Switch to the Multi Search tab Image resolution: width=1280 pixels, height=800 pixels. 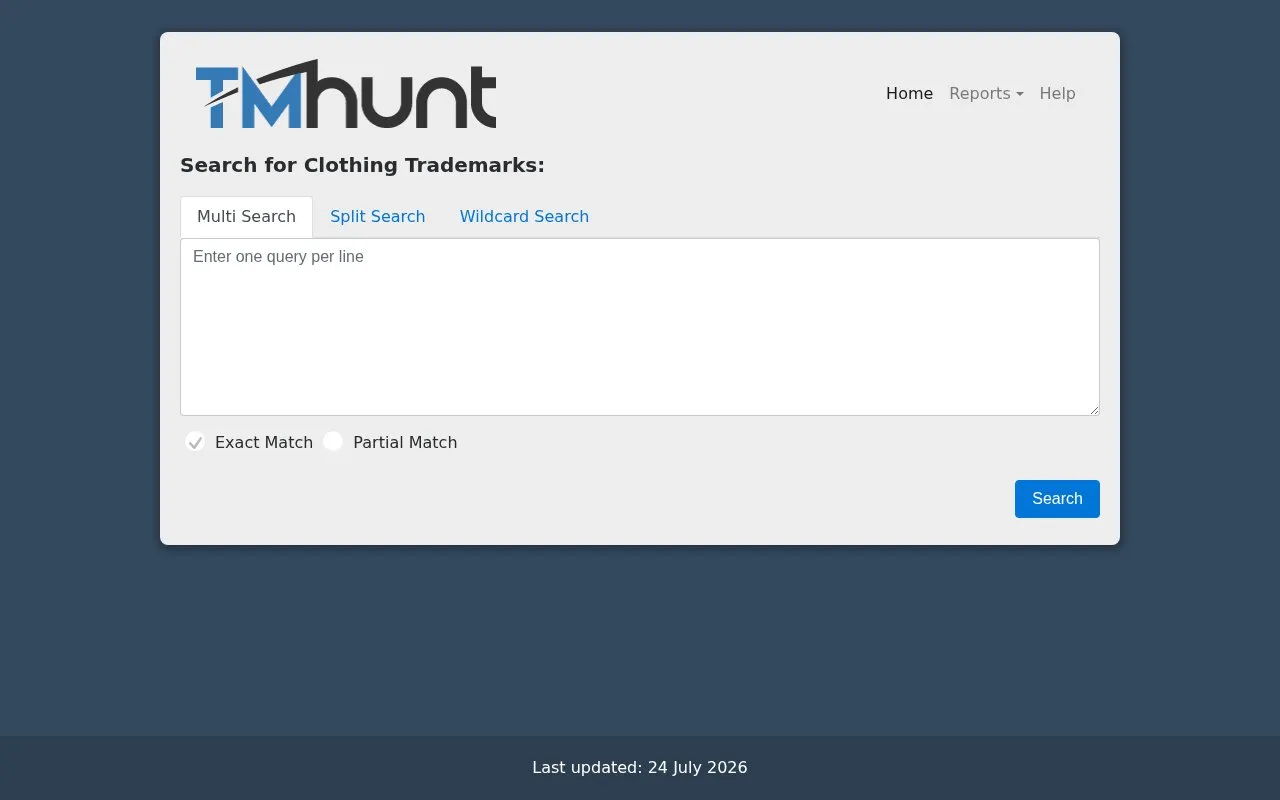(246, 216)
